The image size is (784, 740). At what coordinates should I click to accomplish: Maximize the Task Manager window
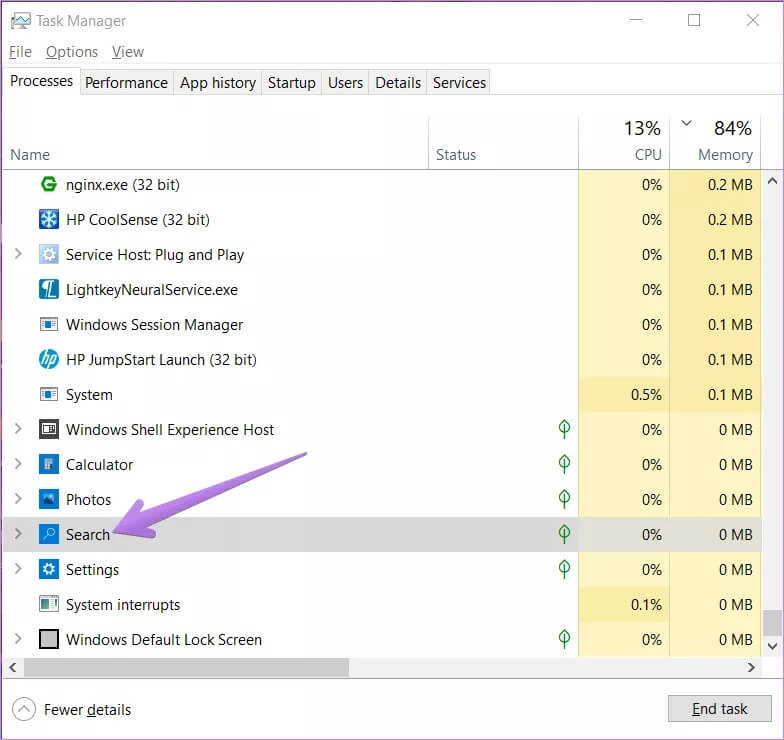694,20
